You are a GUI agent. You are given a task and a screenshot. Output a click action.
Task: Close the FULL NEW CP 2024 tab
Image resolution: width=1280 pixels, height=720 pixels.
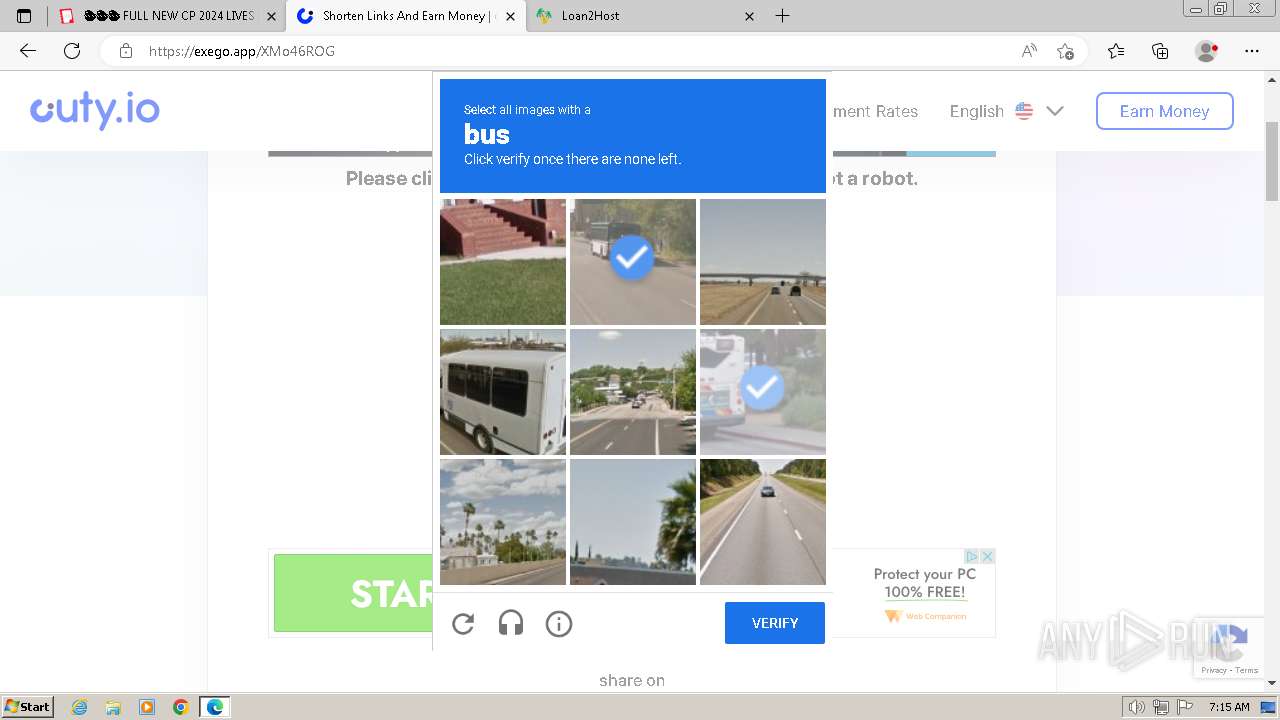tap(271, 16)
